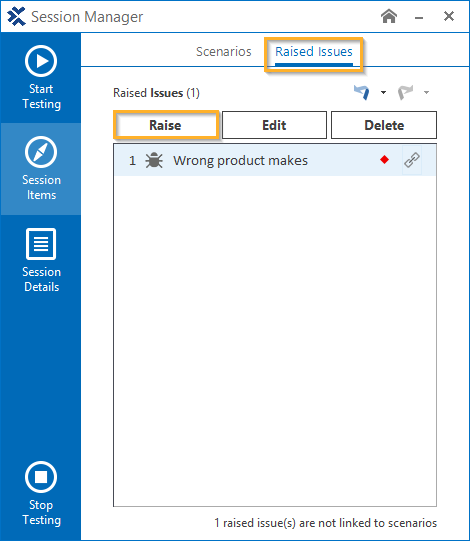Click the blue undo arrow icon

click(362, 92)
